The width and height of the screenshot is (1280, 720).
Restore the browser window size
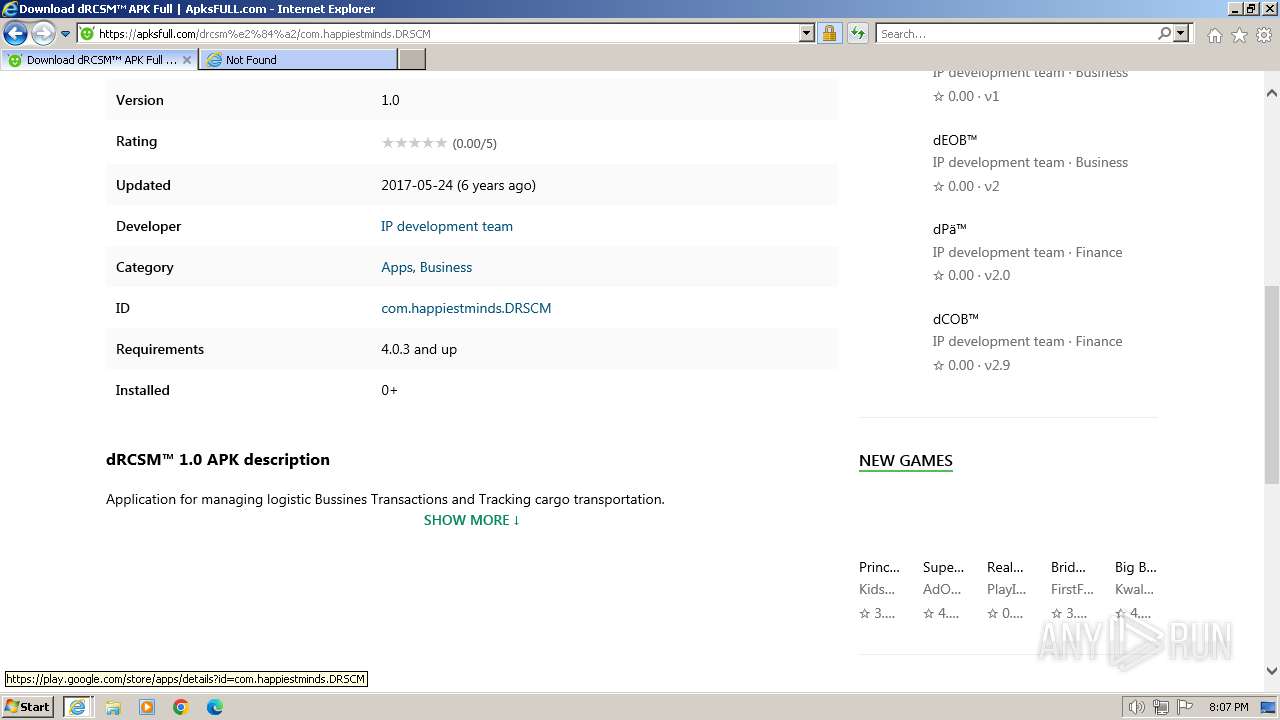(1250, 9)
